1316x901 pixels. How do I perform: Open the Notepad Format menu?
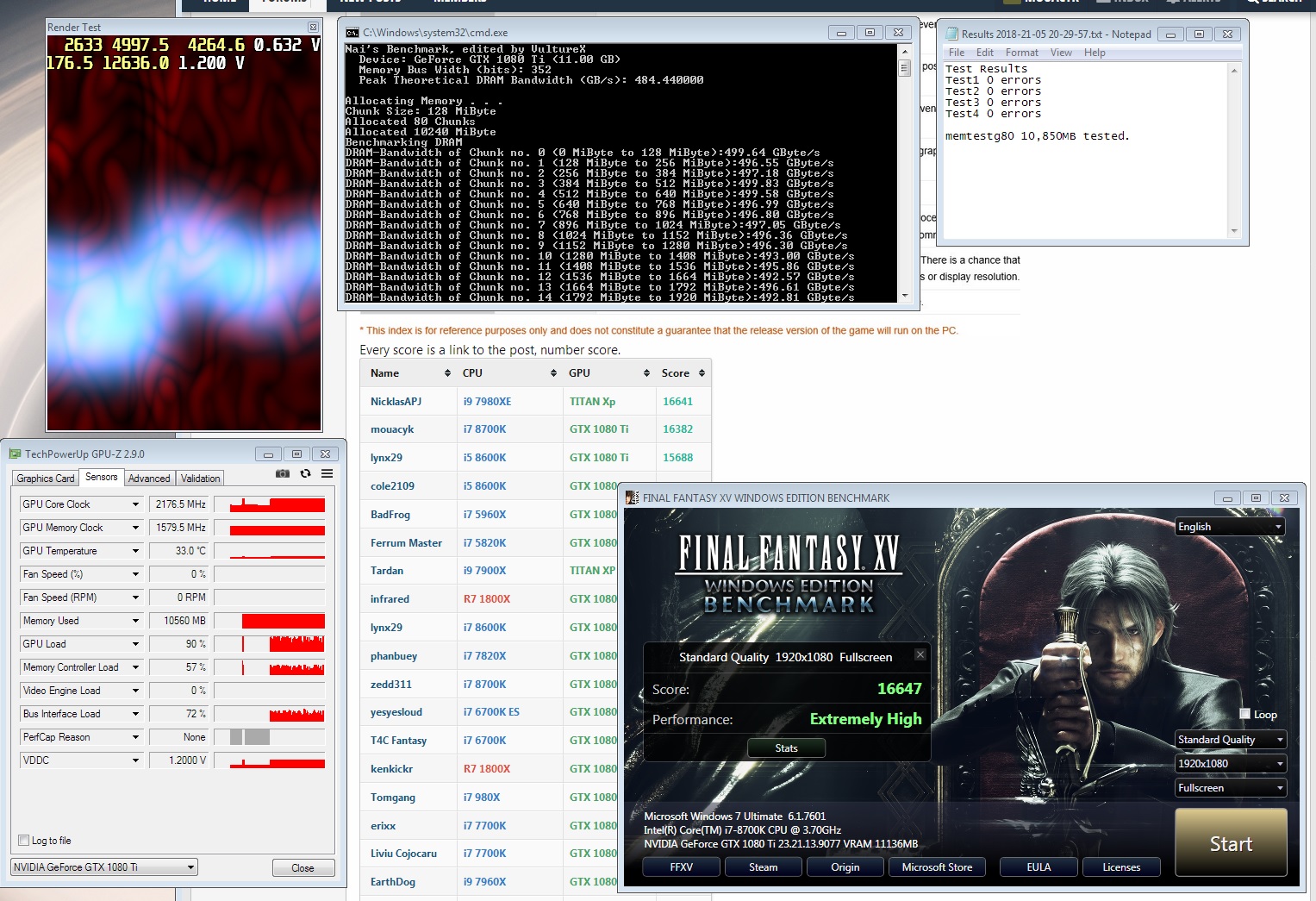1022,53
